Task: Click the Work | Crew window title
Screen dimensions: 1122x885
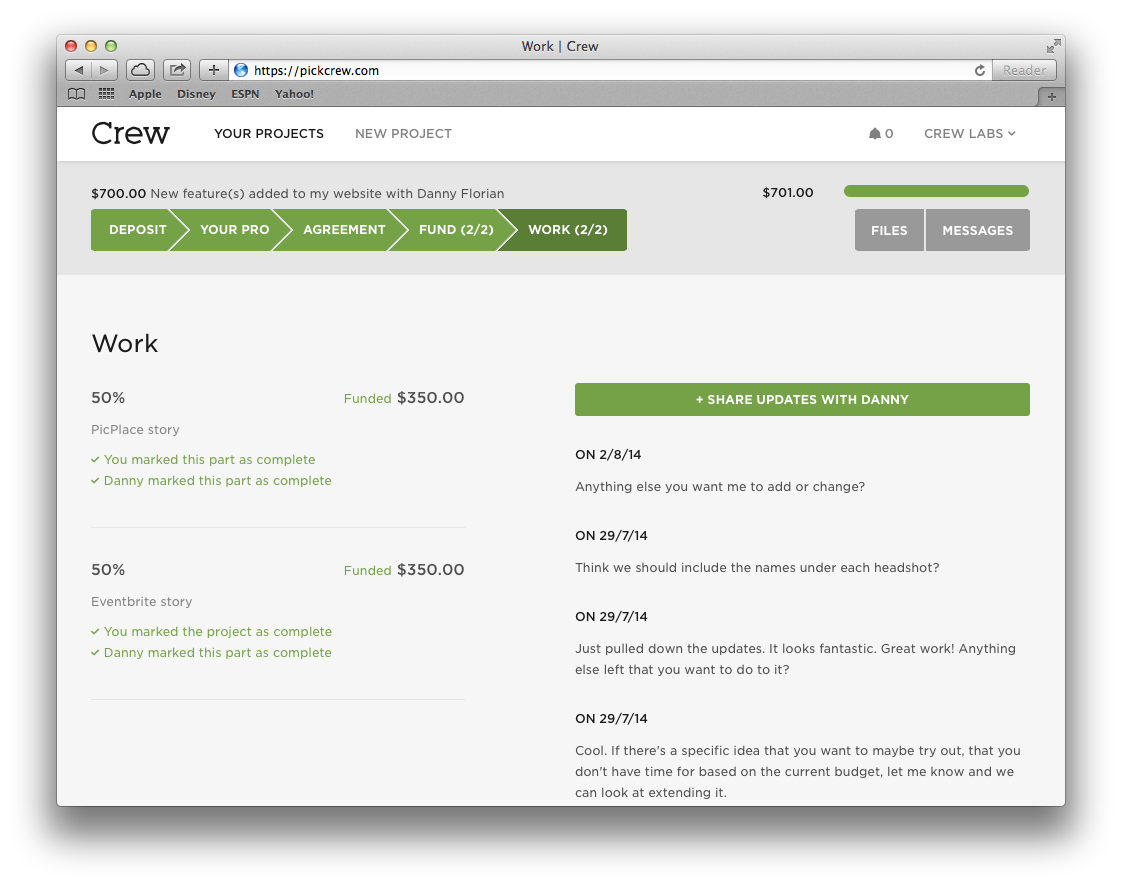Action: (560, 47)
